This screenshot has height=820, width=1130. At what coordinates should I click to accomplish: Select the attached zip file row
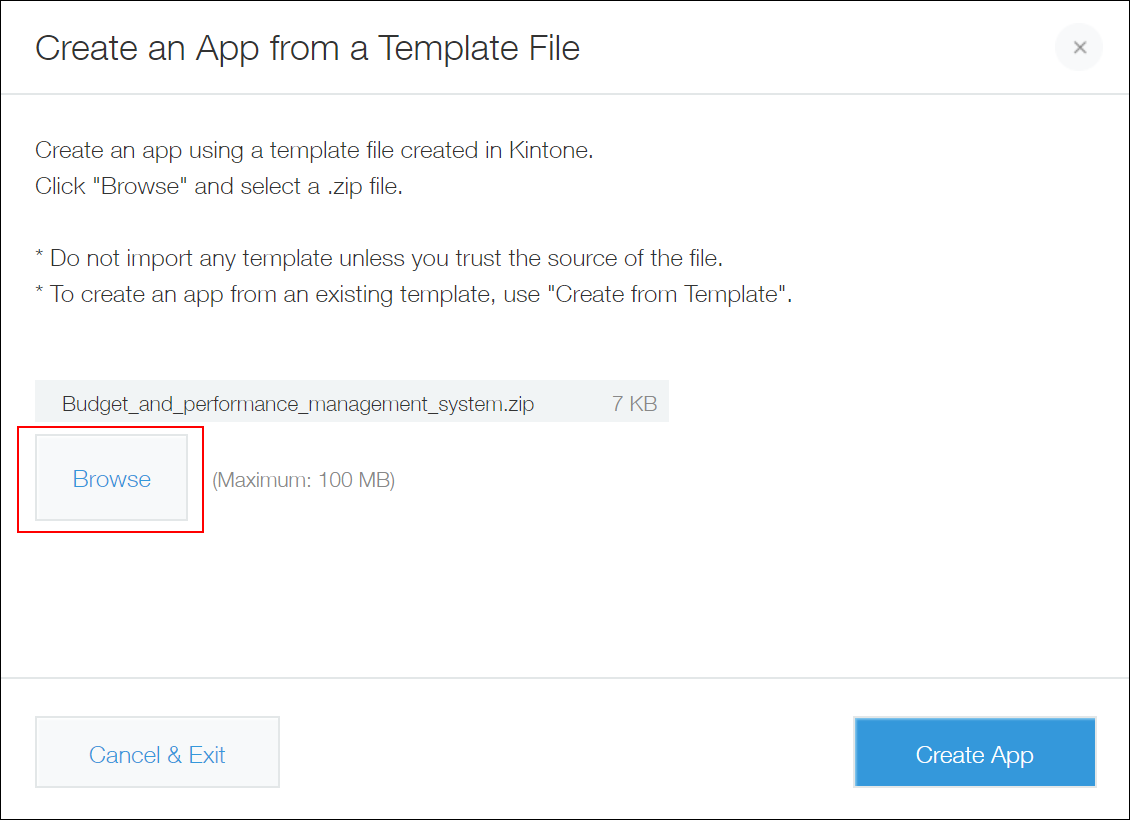tap(352, 403)
